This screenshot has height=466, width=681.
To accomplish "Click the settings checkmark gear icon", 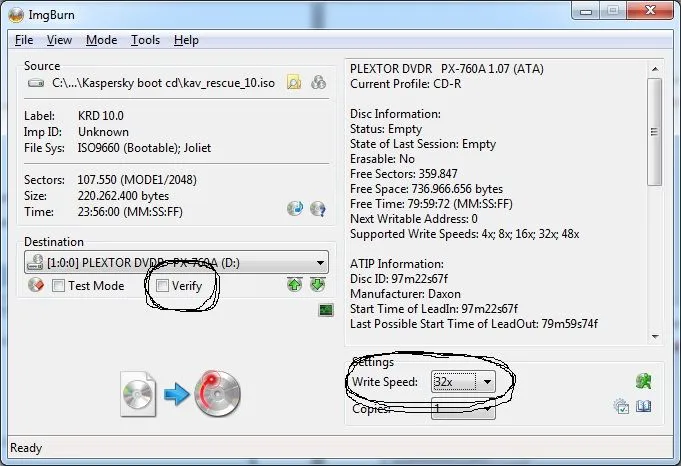I will (621, 407).
